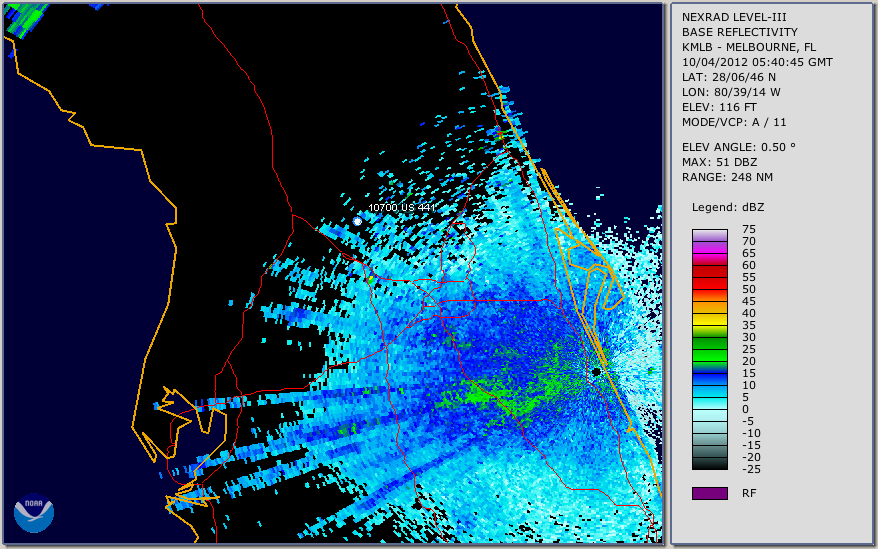Click the orange 45 dBZ legend color band

[x=709, y=308]
